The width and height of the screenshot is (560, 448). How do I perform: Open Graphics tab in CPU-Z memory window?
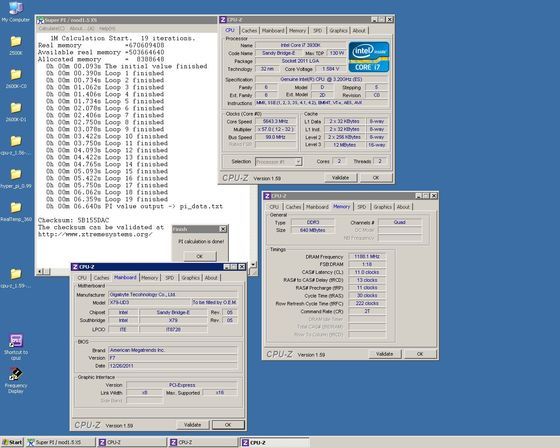(x=382, y=207)
